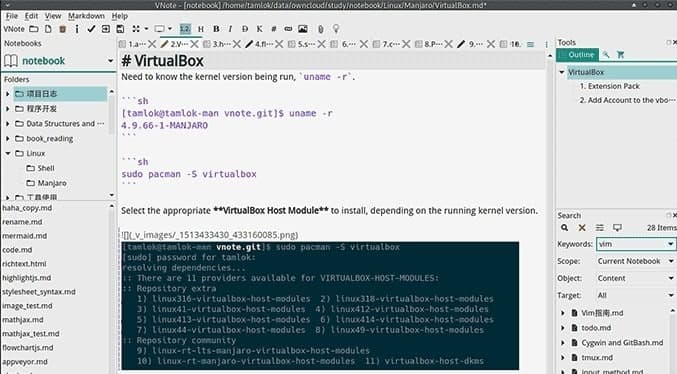Screen dimensions: 677x374
Task: Toggle inline code K button
Action: [259, 29]
